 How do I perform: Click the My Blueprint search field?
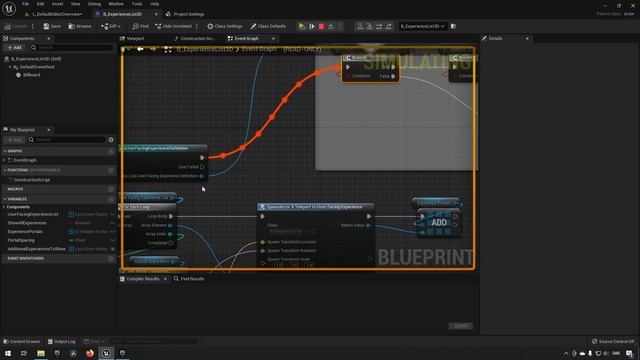click(x=68, y=140)
